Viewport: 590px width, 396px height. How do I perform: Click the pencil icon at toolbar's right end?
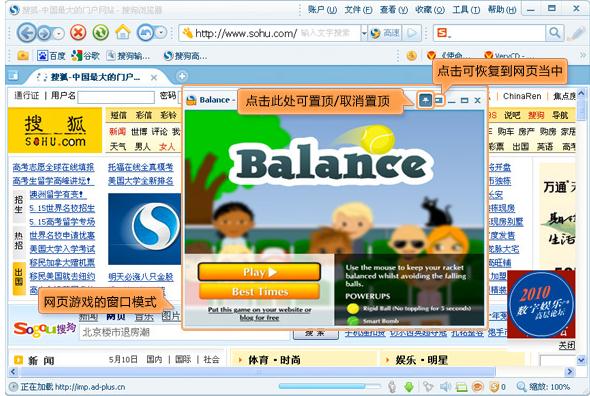point(576,33)
